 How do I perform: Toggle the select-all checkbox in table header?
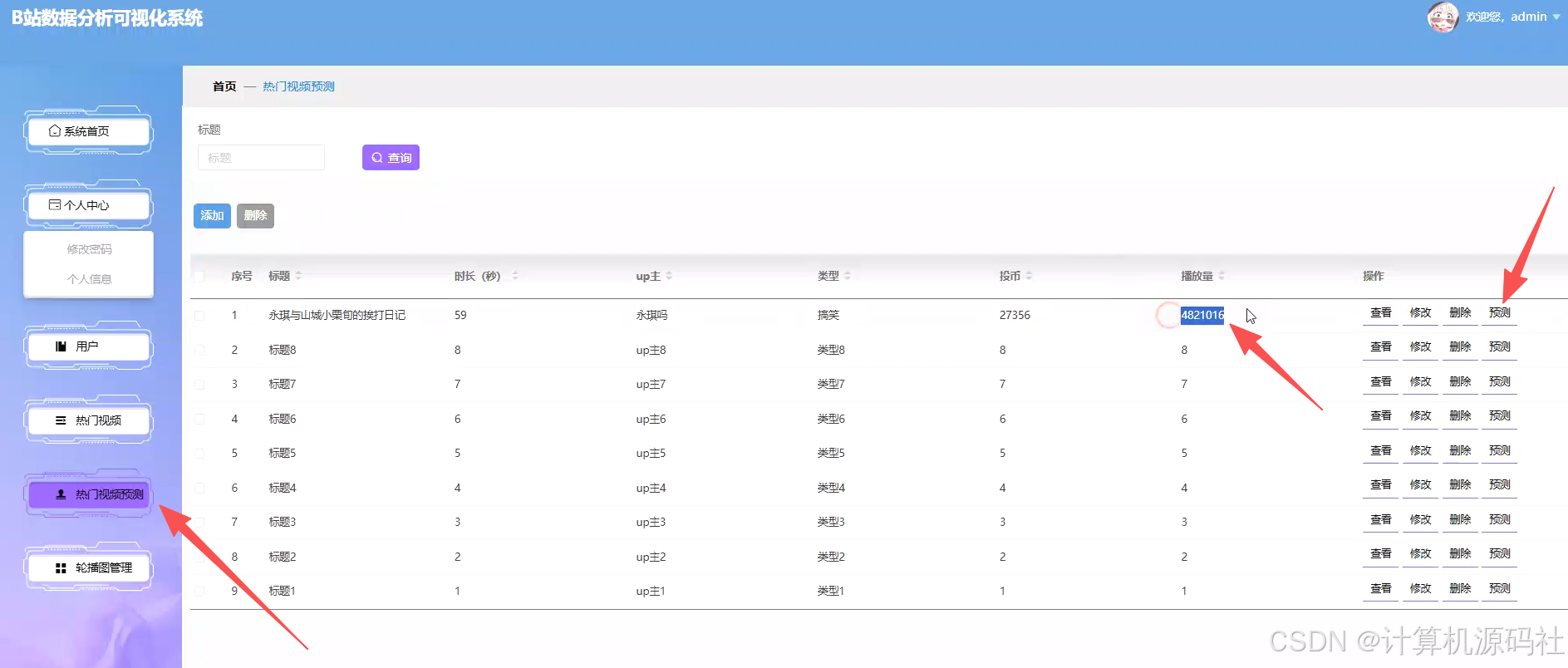pyautogui.click(x=199, y=276)
